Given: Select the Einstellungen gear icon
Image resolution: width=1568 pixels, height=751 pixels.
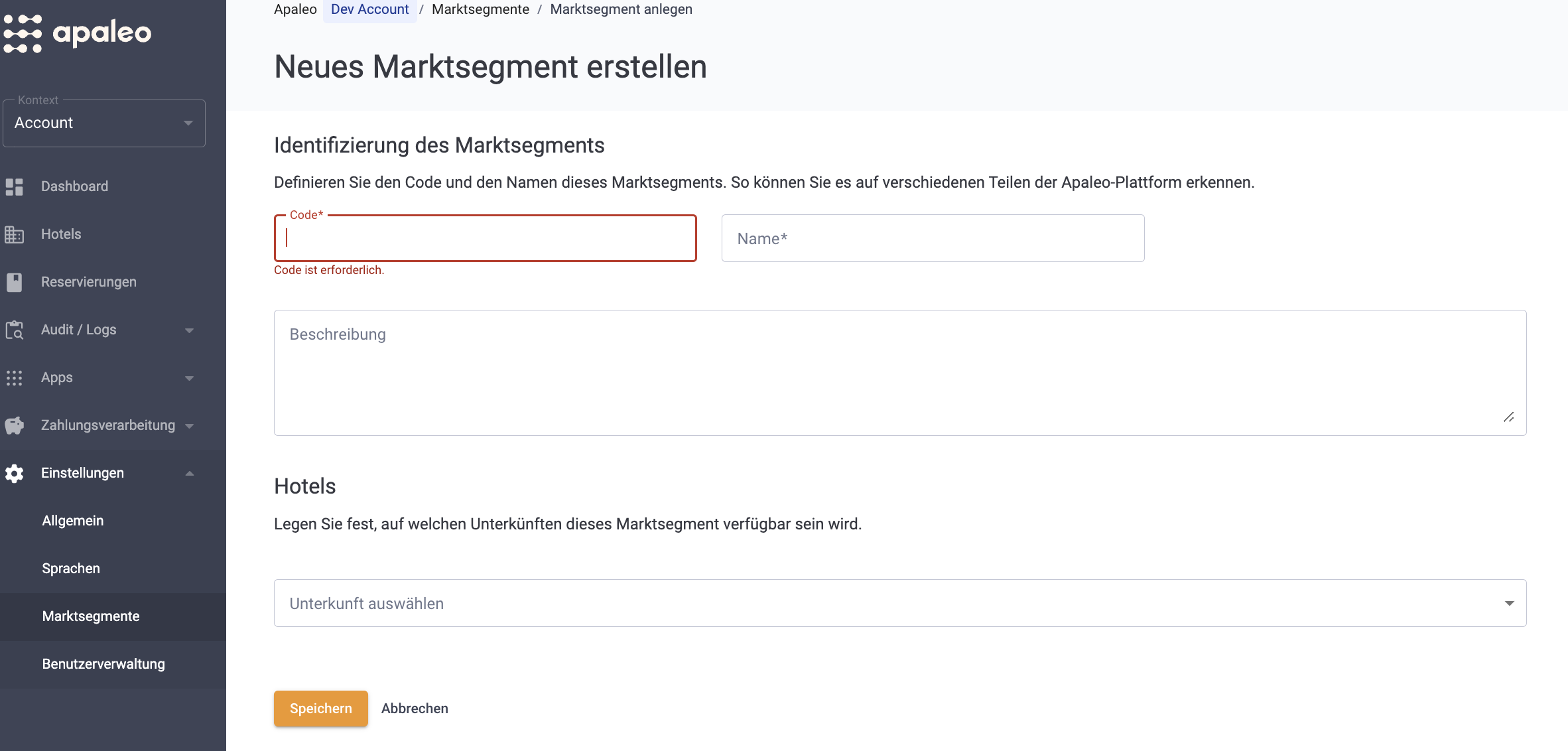Looking at the screenshot, I should click(x=15, y=473).
